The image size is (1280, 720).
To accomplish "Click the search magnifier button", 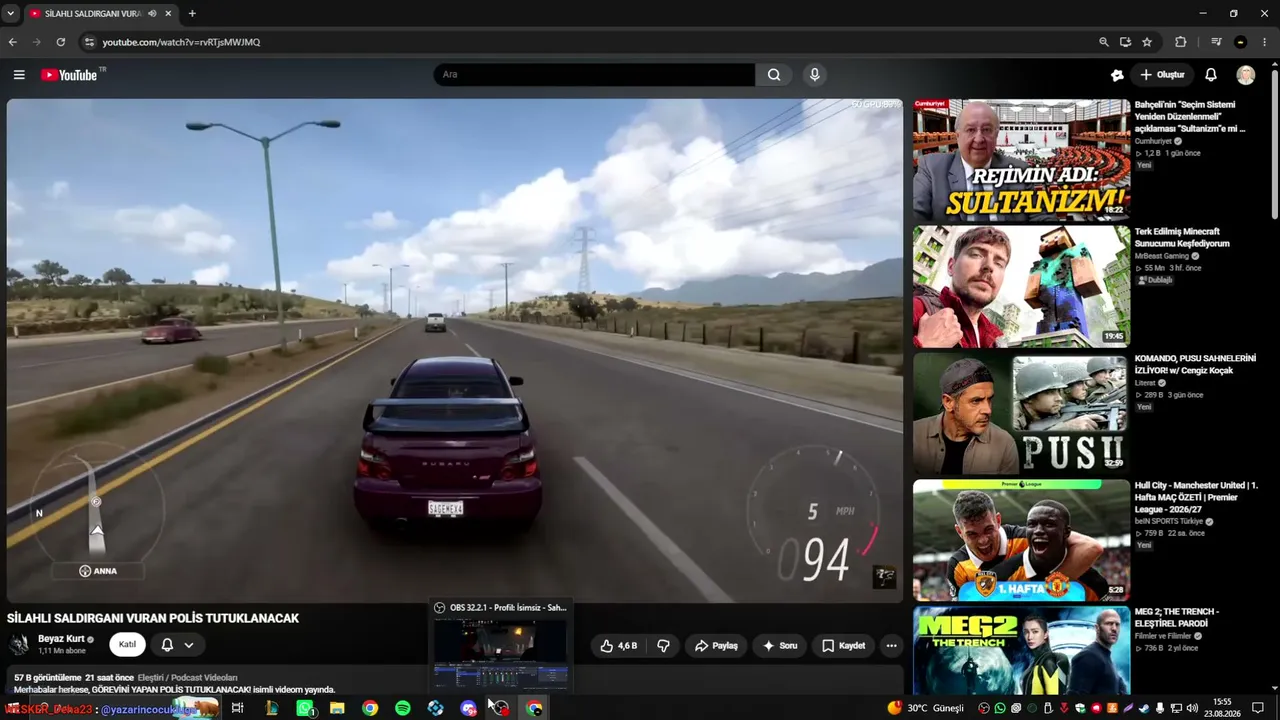I will click(774, 75).
